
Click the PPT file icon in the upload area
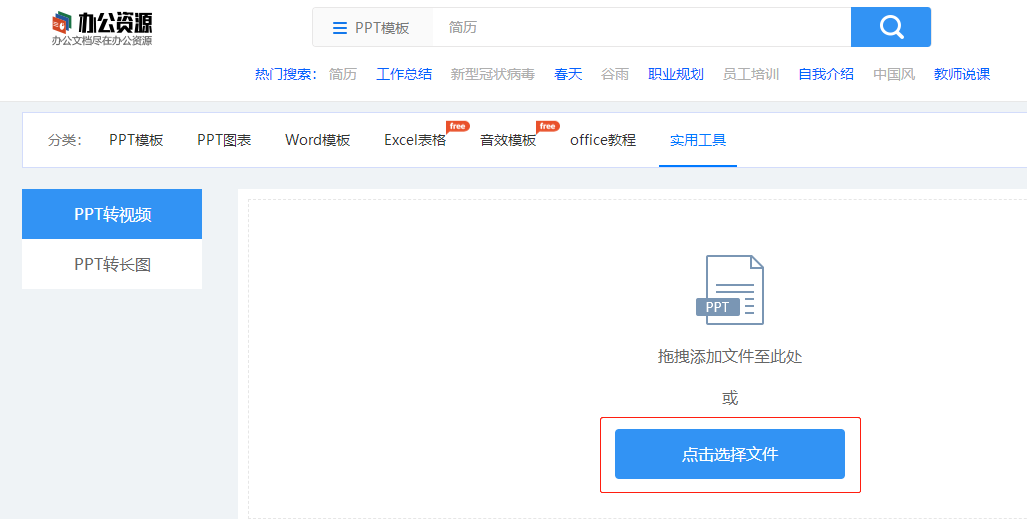tap(730, 290)
